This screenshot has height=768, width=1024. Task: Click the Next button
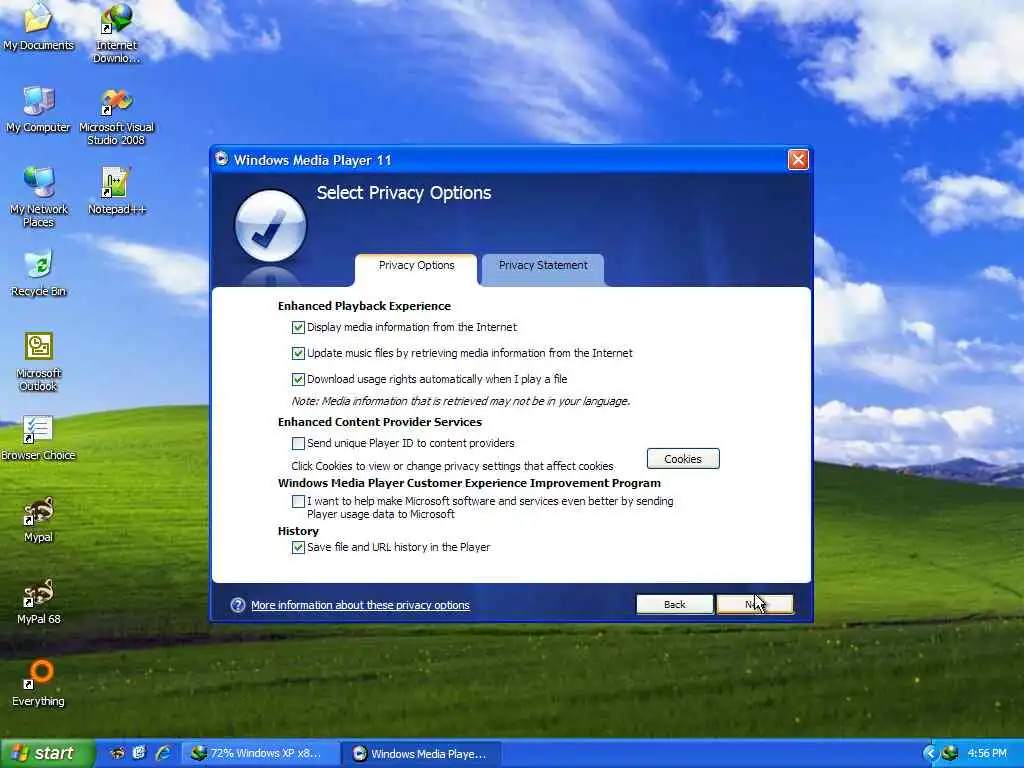coord(755,605)
